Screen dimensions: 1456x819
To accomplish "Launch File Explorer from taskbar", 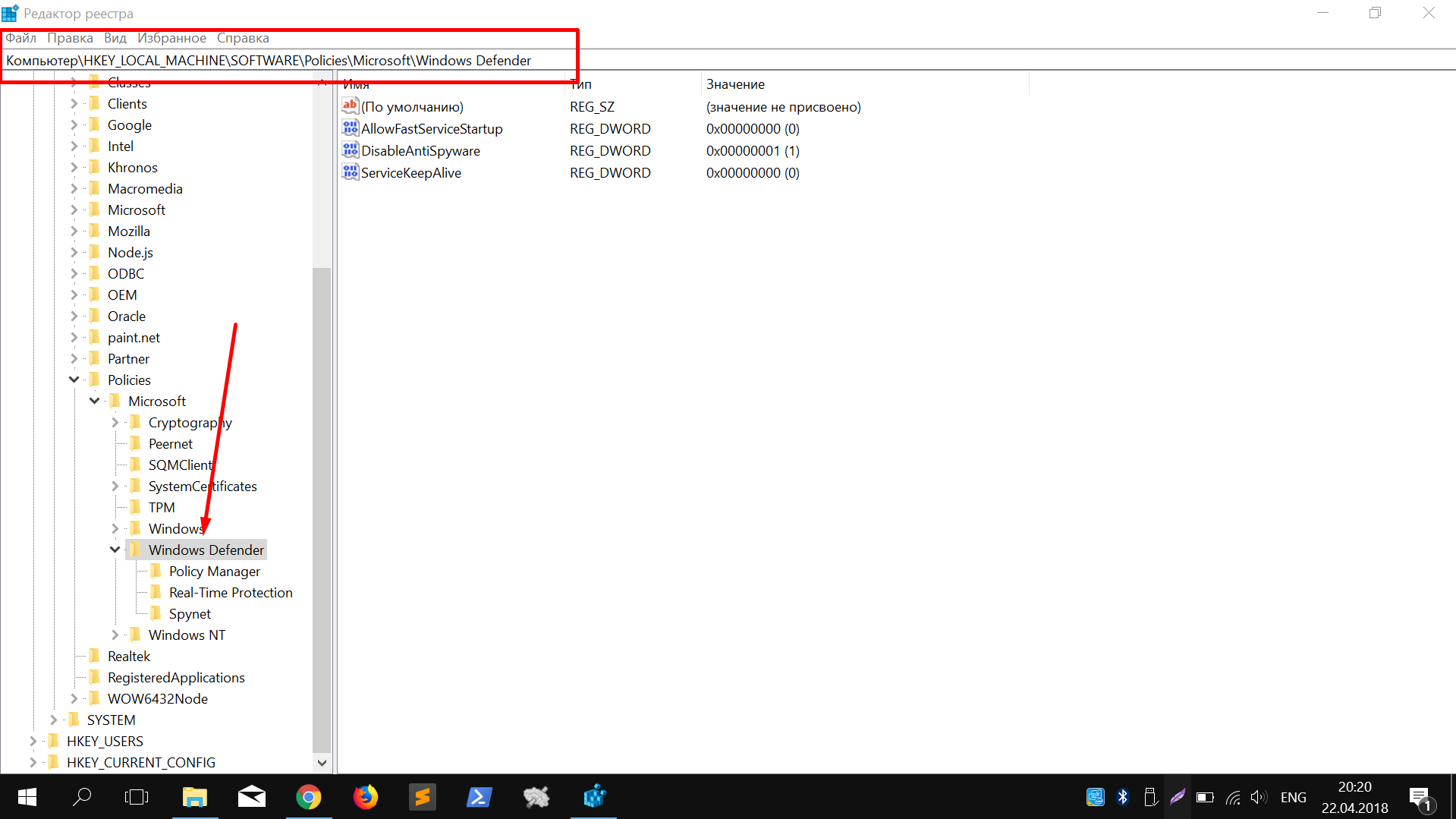I will pos(195,797).
